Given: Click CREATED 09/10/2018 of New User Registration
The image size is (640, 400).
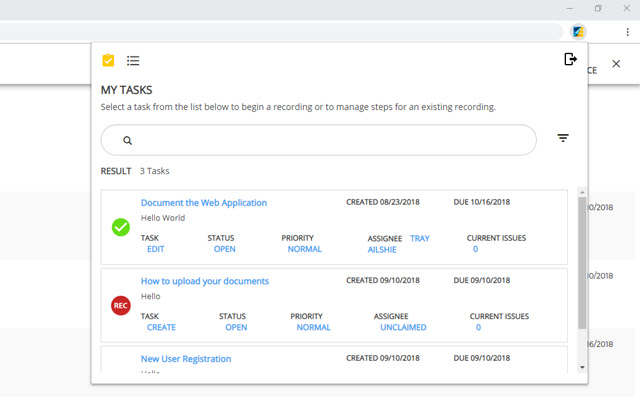Looking at the screenshot, I should 383,358.
